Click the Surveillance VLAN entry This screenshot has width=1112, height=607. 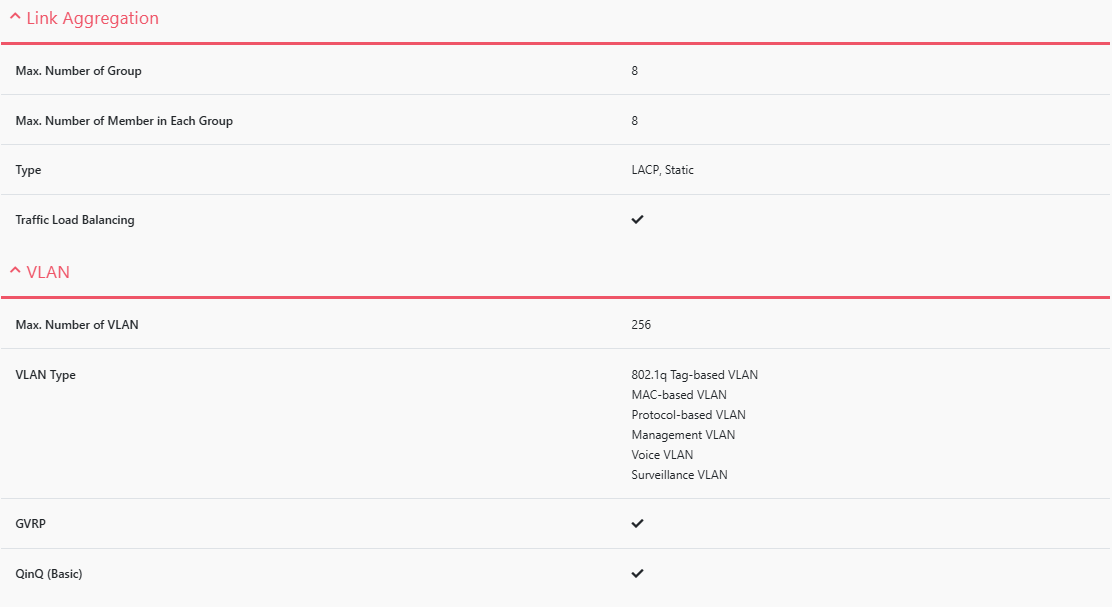click(x=679, y=475)
